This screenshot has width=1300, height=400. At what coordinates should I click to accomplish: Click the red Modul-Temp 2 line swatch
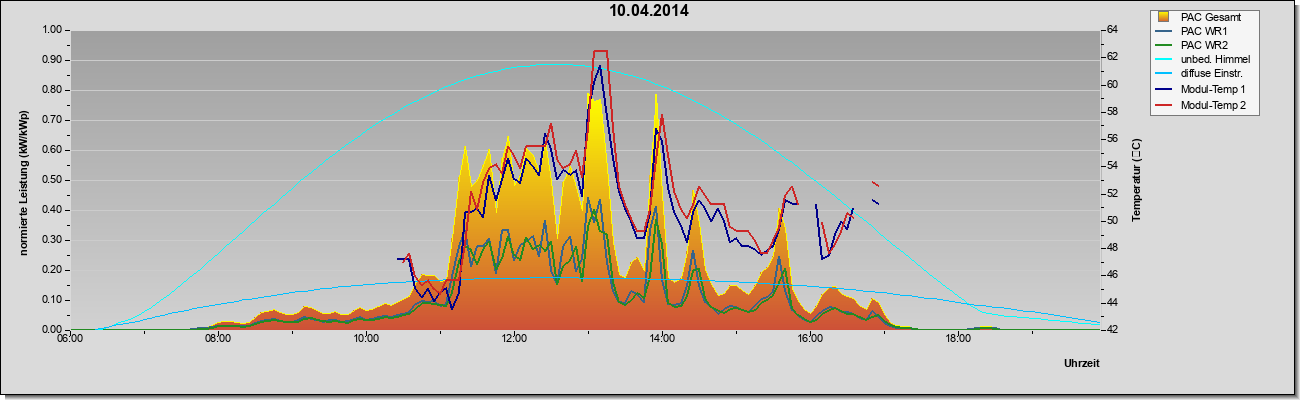pyautogui.click(x=1164, y=105)
